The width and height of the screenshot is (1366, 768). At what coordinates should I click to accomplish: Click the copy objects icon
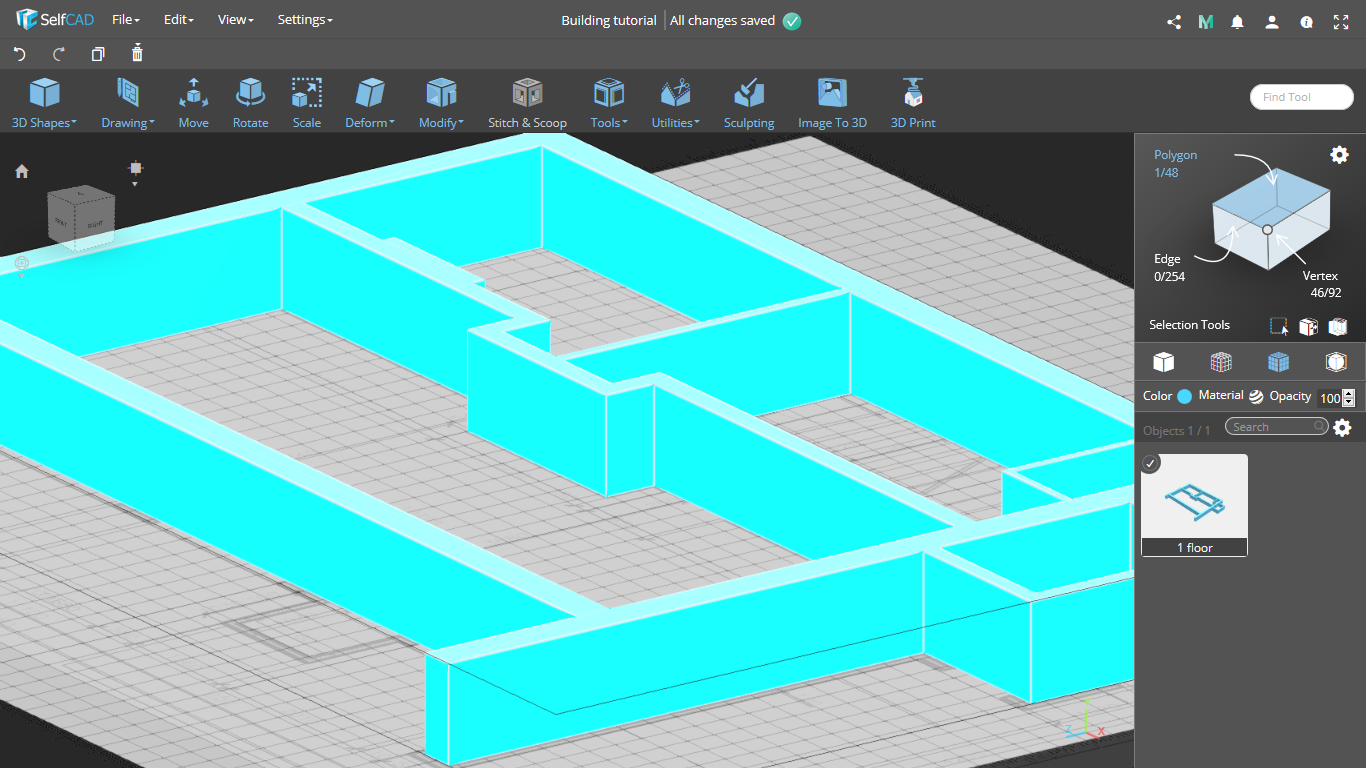point(98,54)
